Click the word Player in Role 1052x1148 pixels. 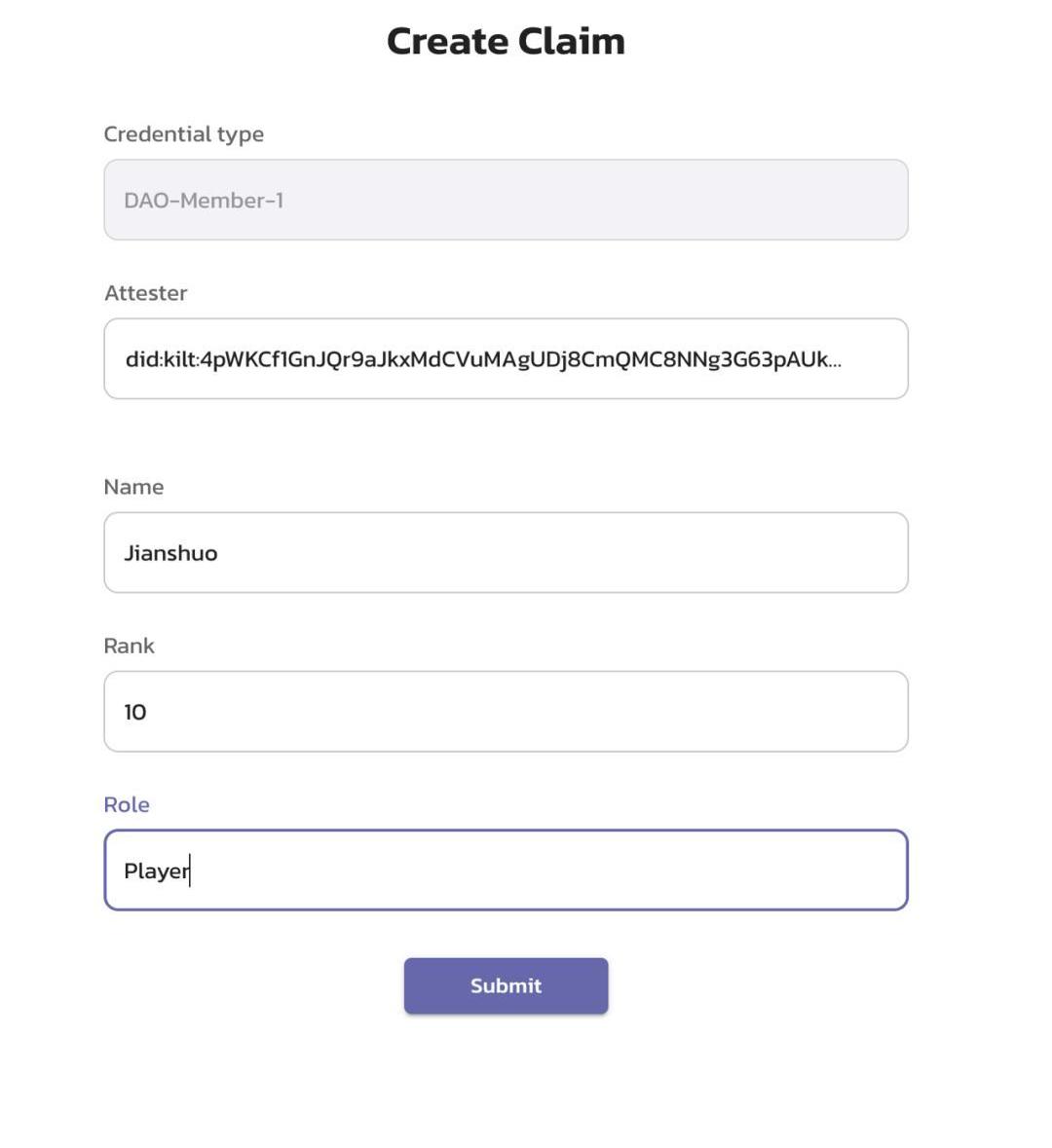pyautogui.click(x=156, y=870)
